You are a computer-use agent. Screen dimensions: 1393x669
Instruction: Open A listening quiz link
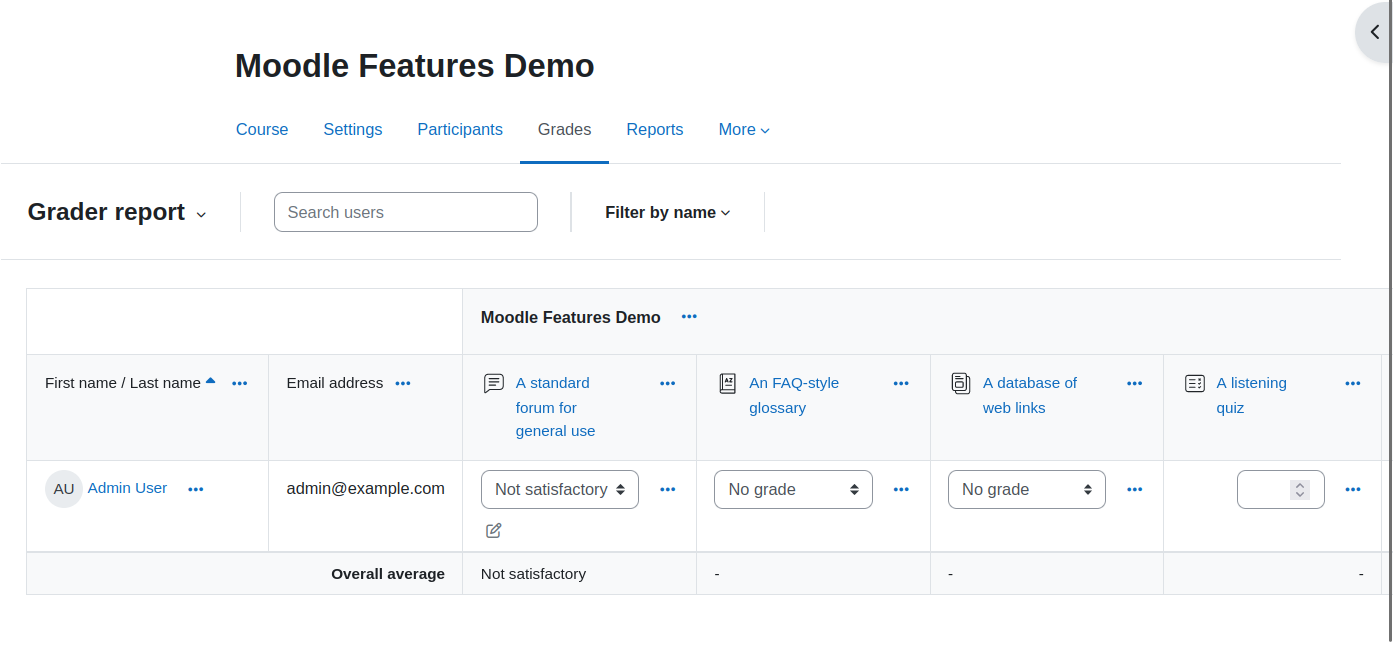[x=1251, y=395]
